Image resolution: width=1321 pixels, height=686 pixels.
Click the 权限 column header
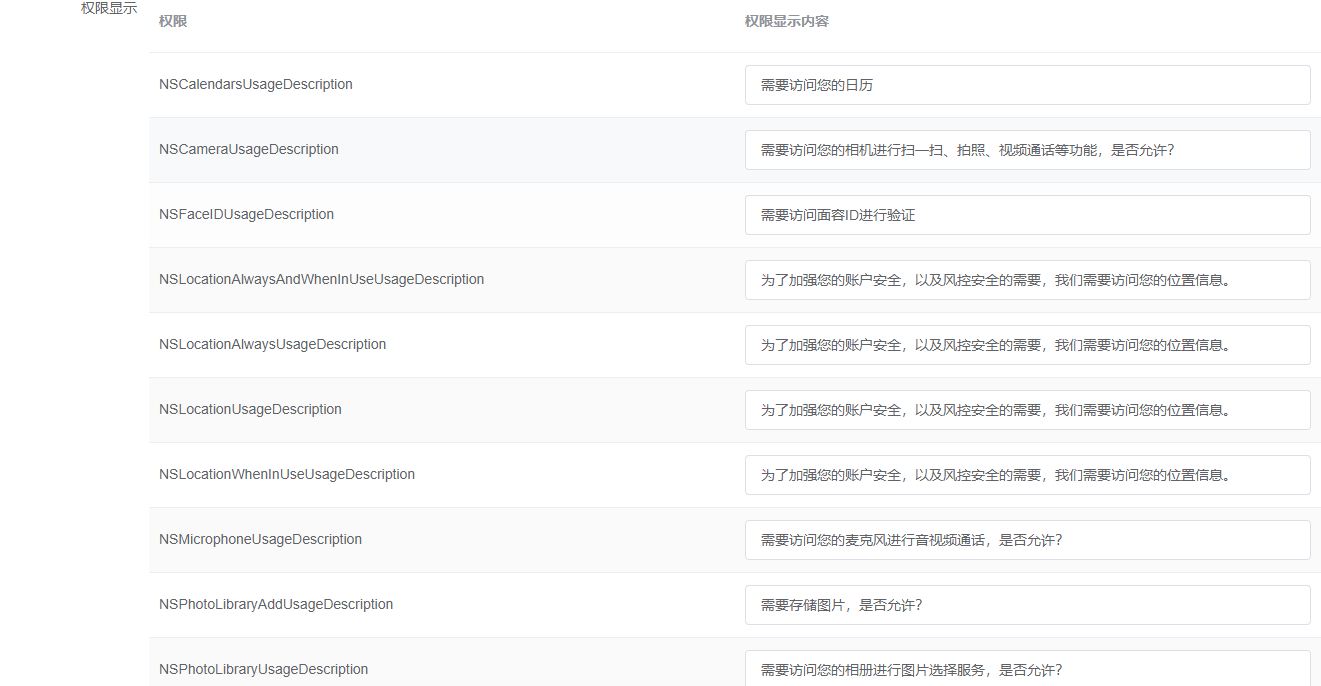point(173,21)
